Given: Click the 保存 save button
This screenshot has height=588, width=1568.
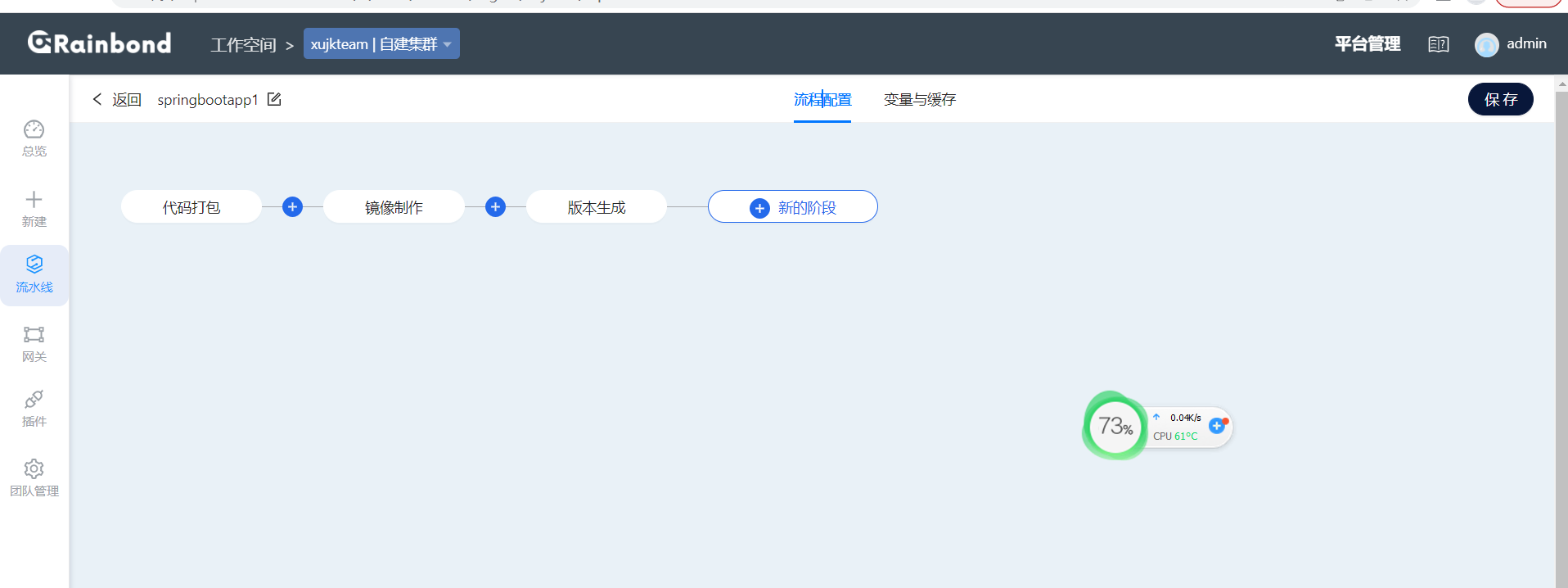Looking at the screenshot, I should pyautogui.click(x=1500, y=99).
